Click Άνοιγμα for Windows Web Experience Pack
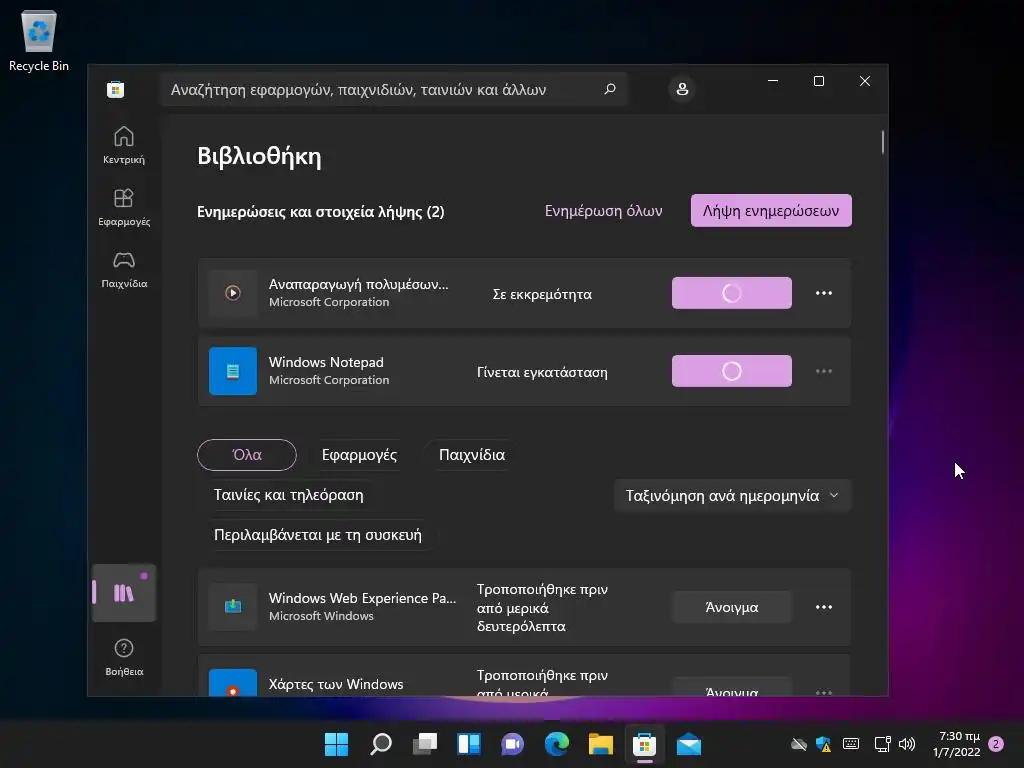Screen dimensions: 1024x768 (x=731, y=607)
